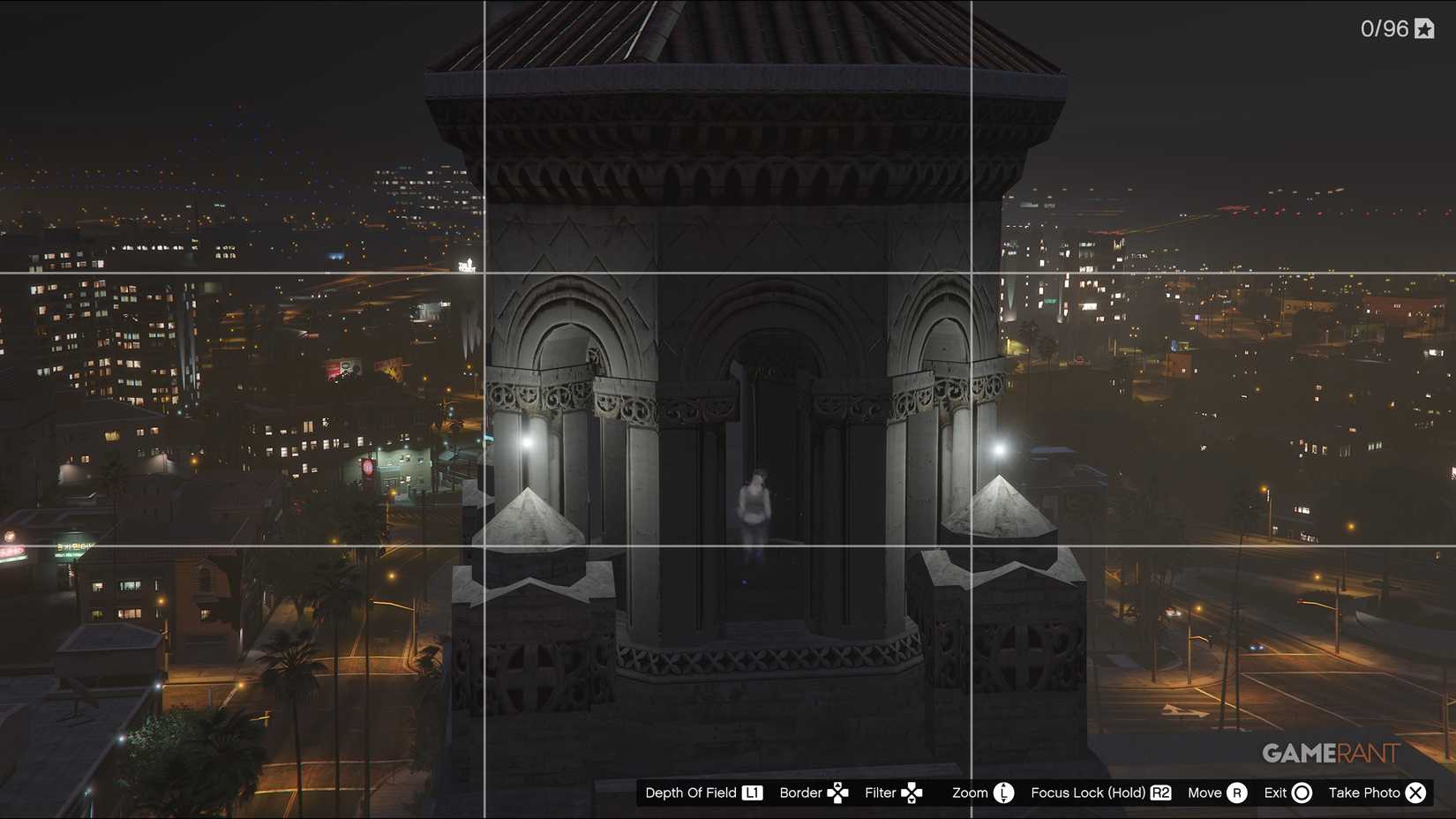Image resolution: width=1456 pixels, height=819 pixels.
Task: Click the Take Photo label
Action: pyautogui.click(x=1364, y=793)
